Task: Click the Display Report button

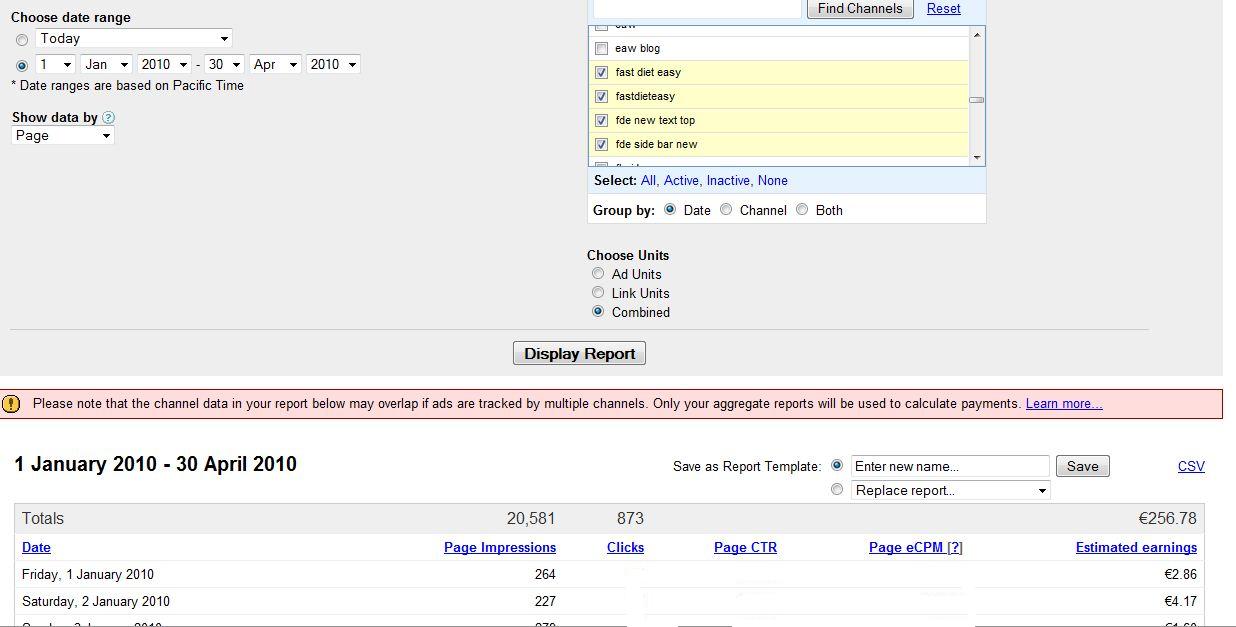Action: point(579,353)
